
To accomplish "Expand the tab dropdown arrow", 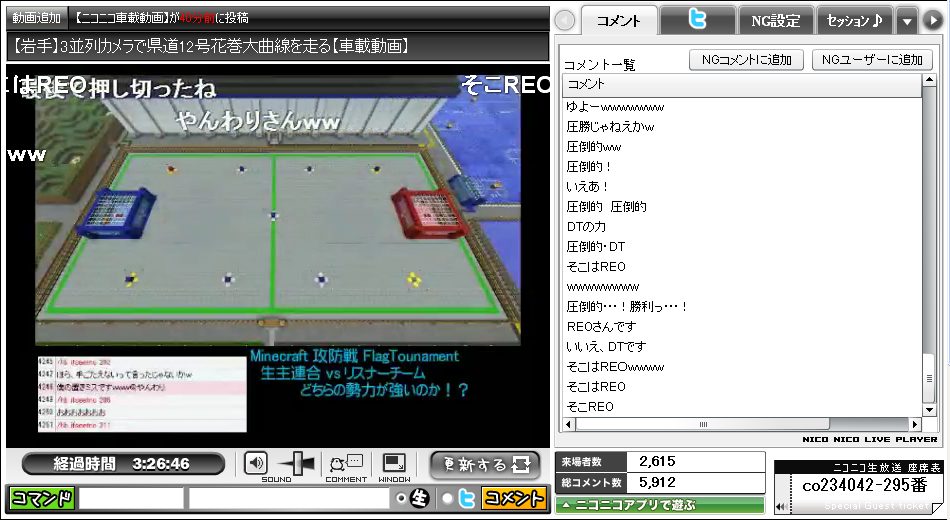I will (x=906, y=22).
